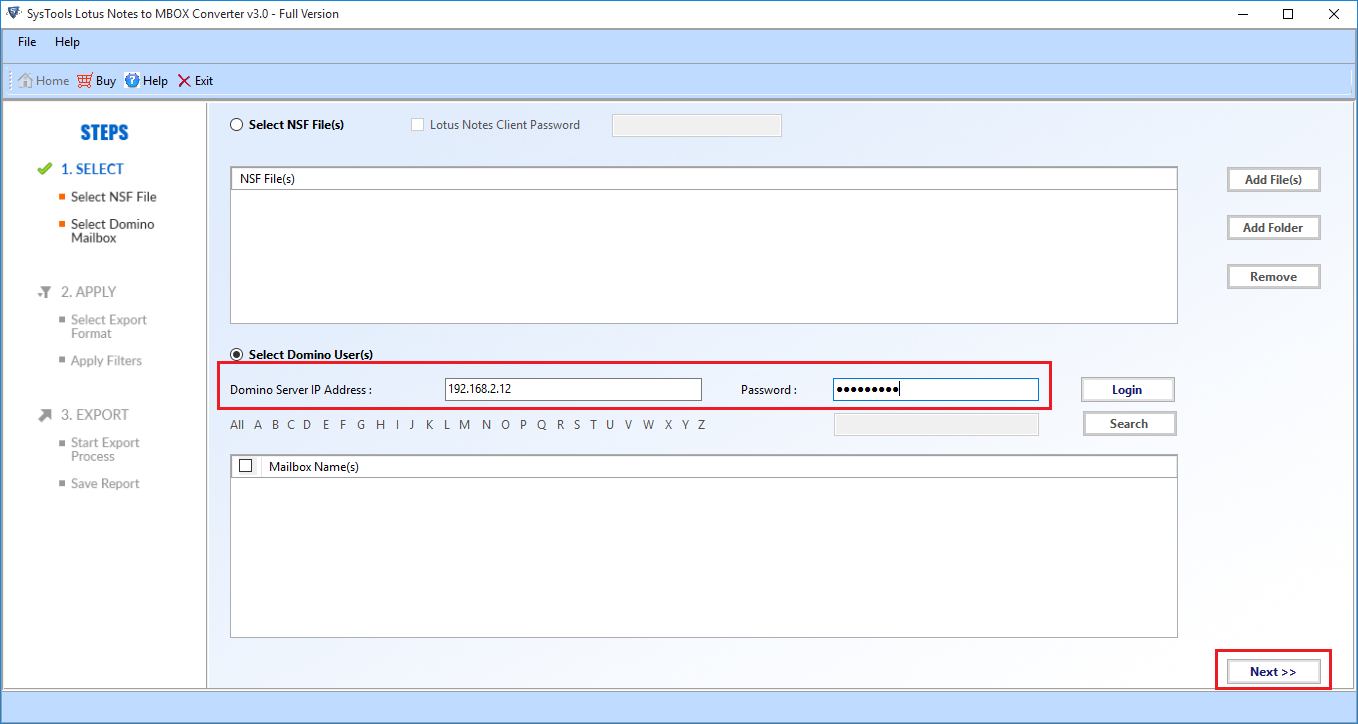The image size is (1358, 724).
Task: Open Help from the toolbar icon
Action: click(132, 81)
